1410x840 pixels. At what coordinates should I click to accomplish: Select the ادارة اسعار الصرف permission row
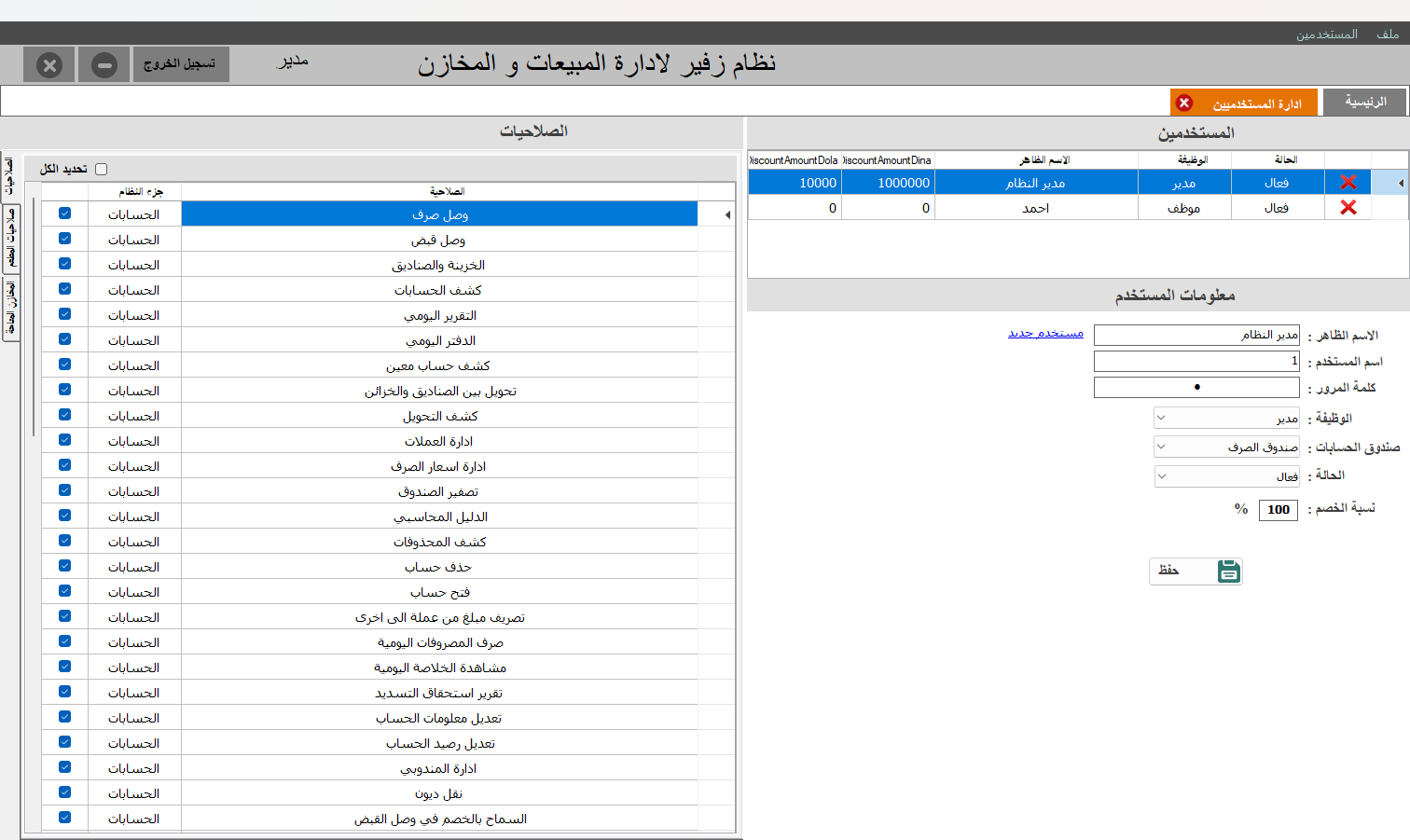pyautogui.click(x=439, y=466)
